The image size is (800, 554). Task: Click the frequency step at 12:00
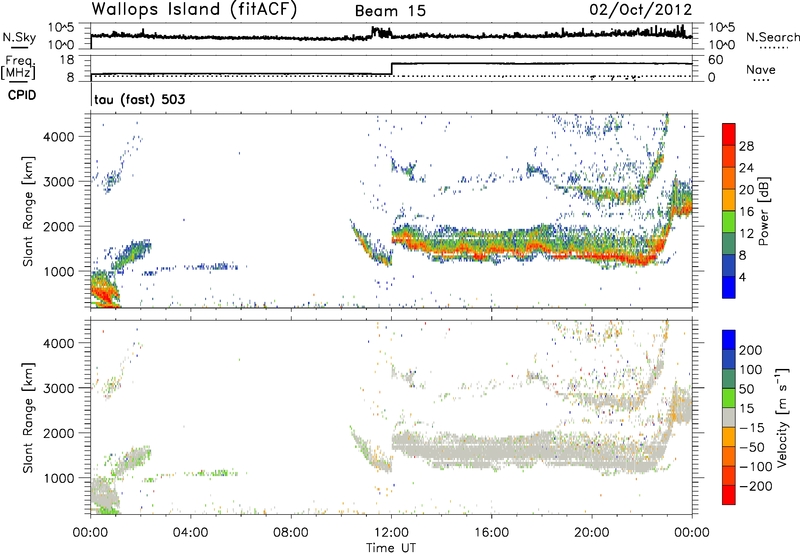tap(391, 69)
